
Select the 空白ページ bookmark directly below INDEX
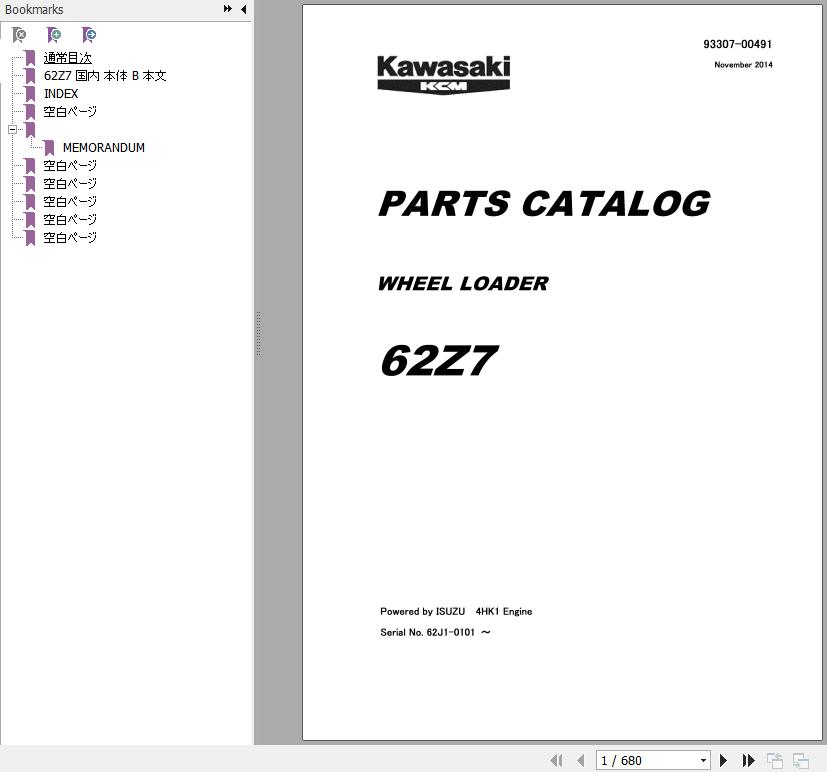70,112
